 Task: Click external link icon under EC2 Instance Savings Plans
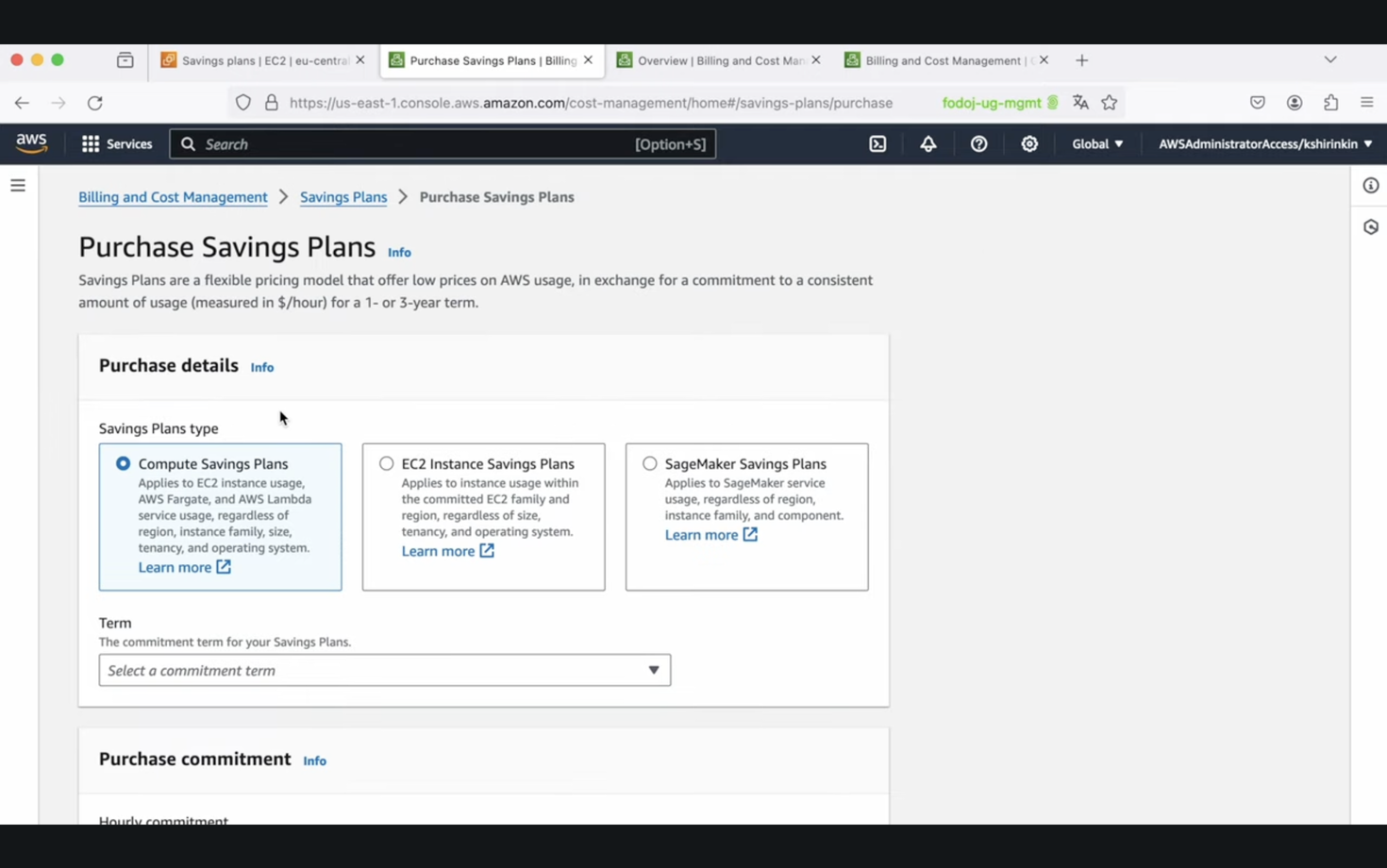pos(487,551)
